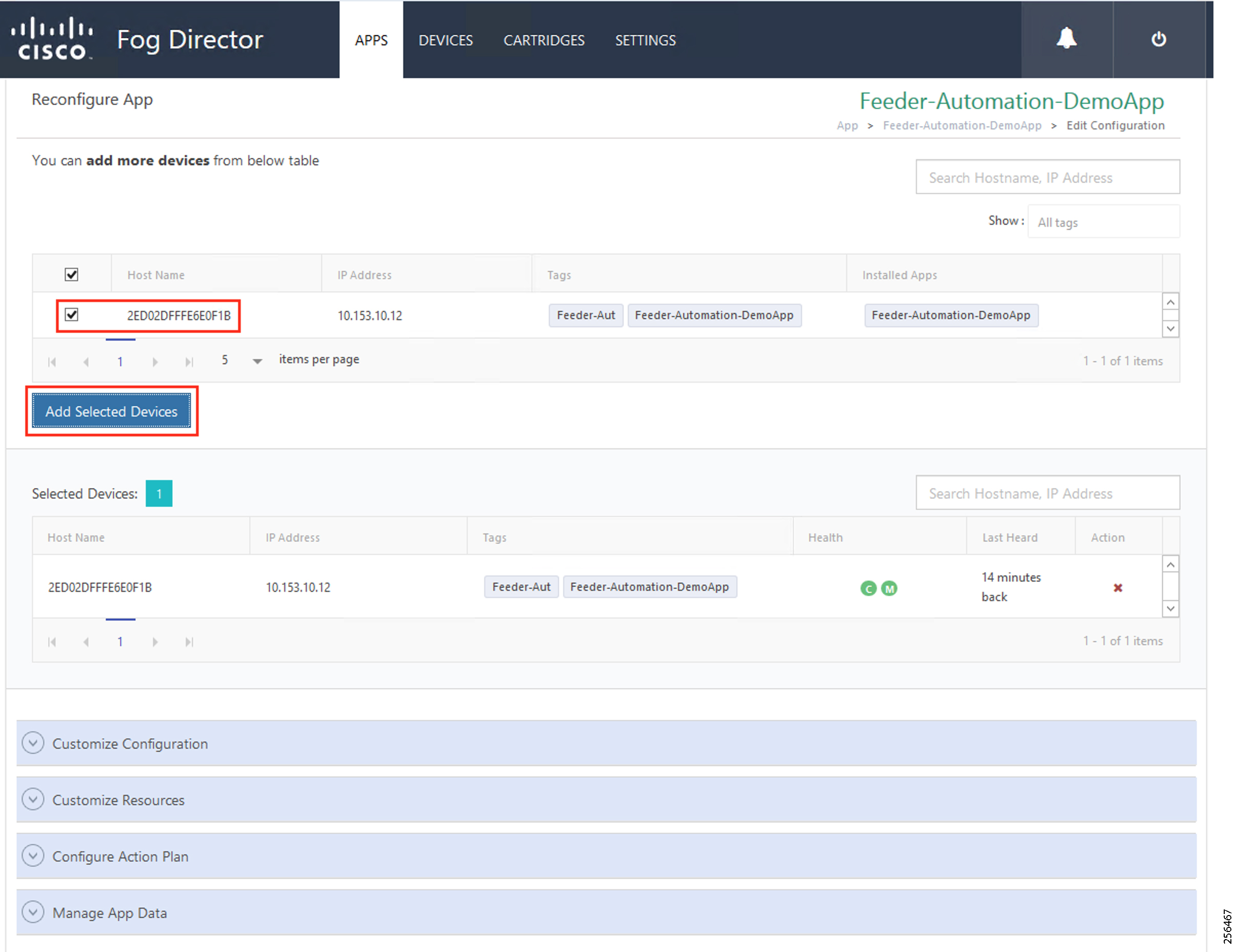This screenshot has width=1235, height=952.
Task: Uncheck device 2ED02DFFFE6E0F1B checkbox
Action: click(x=71, y=314)
